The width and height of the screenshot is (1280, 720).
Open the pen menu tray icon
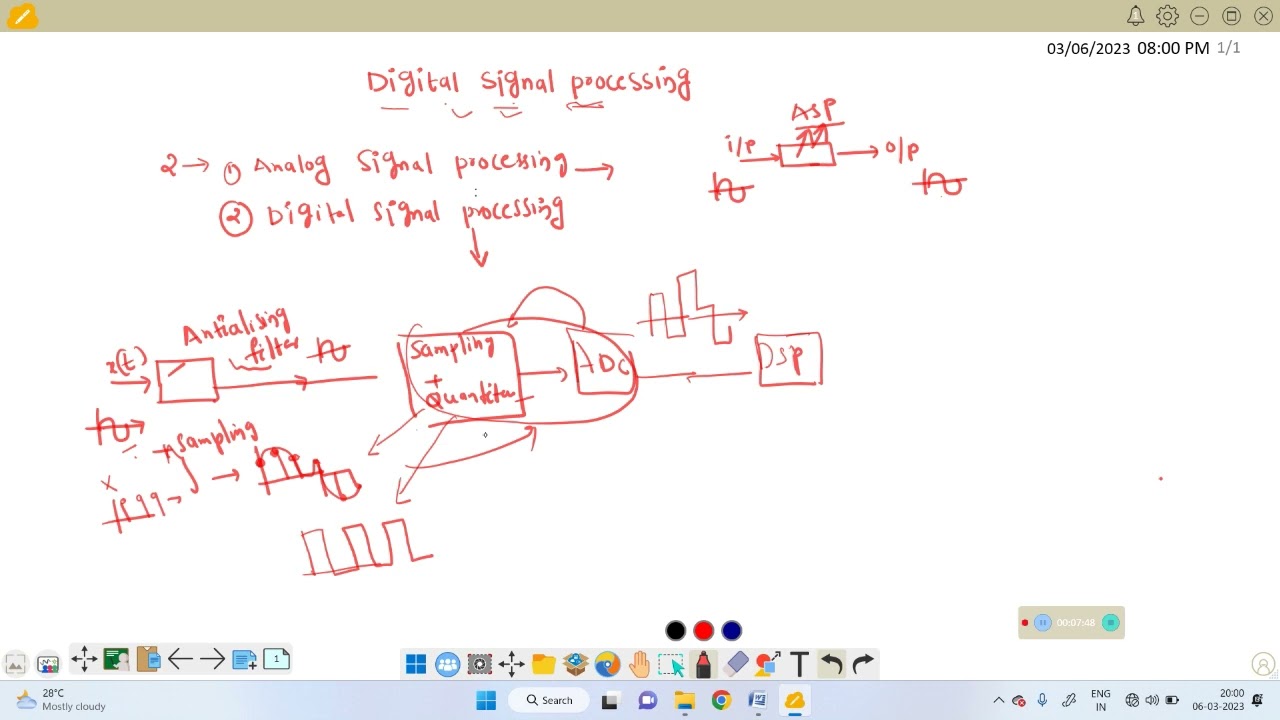click(x=1069, y=700)
